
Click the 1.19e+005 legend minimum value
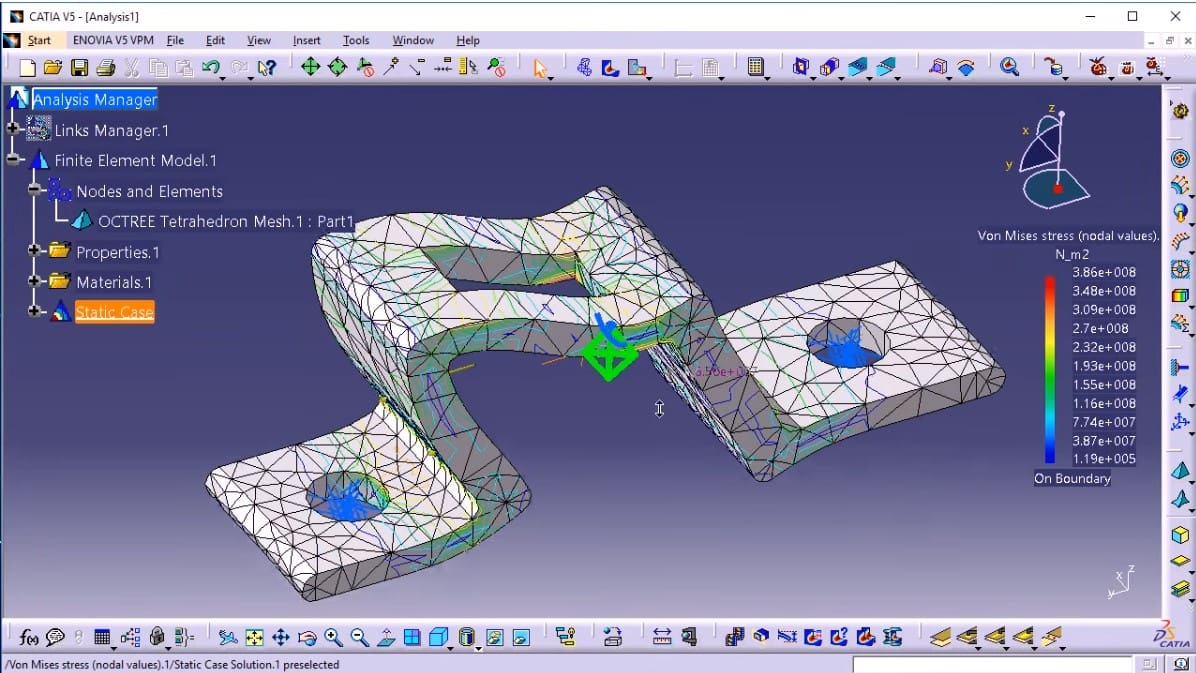(1104, 459)
